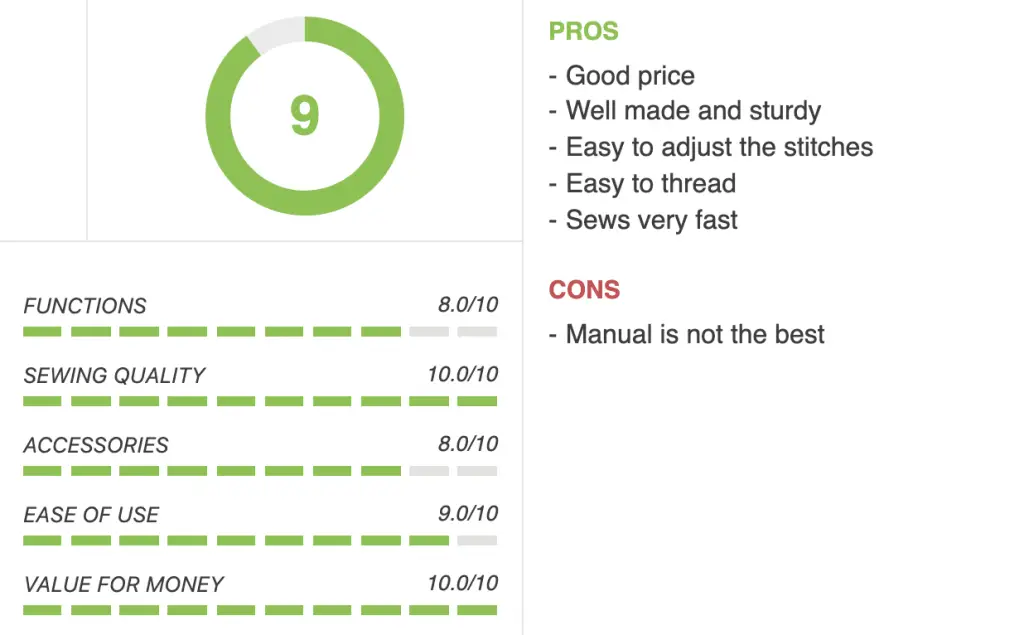The height and width of the screenshot is (635, 1024).
Task: Click the FUNCTIONS rating label
Action: pos(85,306)
